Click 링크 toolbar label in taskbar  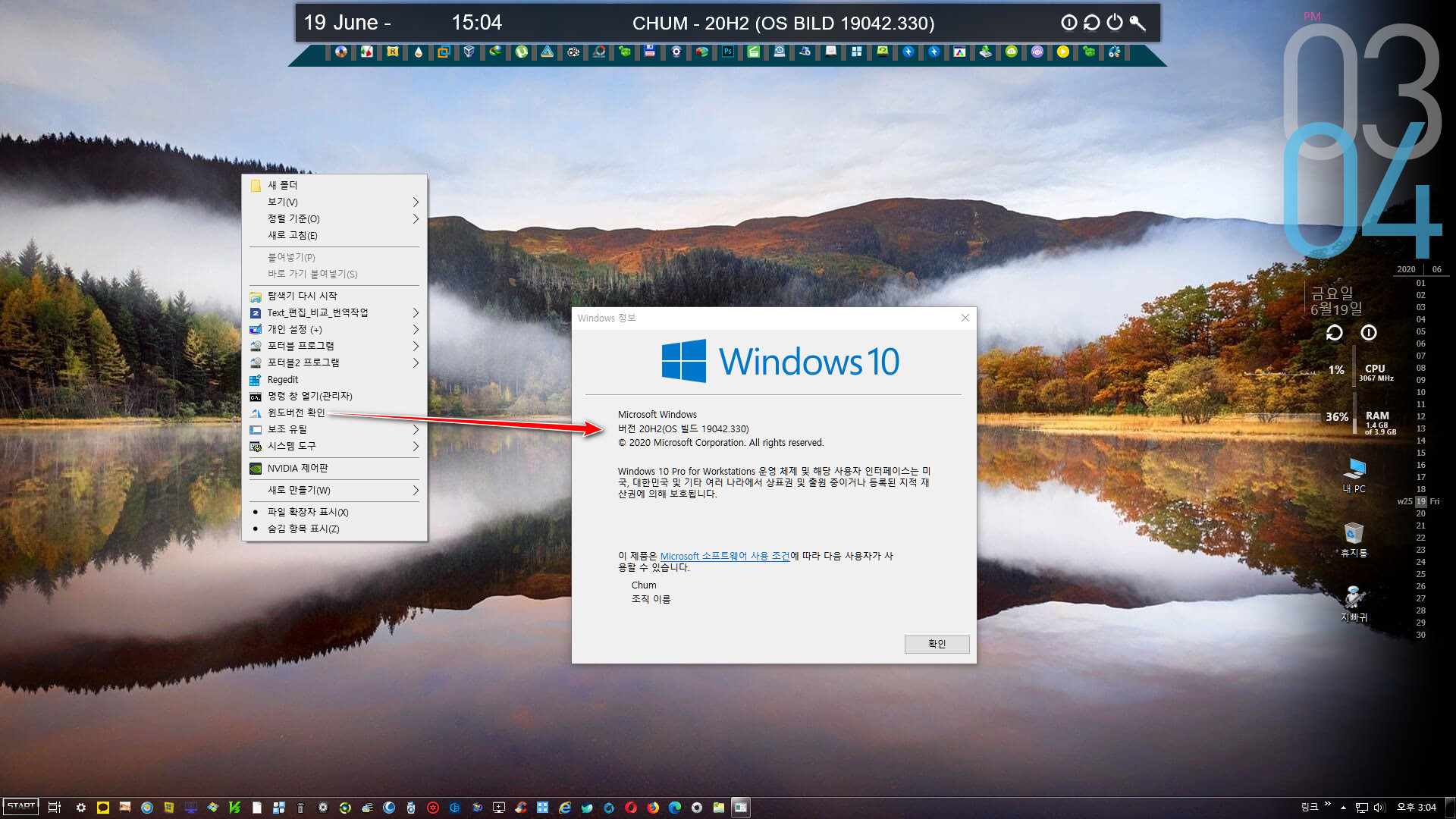pos(1310,807)
